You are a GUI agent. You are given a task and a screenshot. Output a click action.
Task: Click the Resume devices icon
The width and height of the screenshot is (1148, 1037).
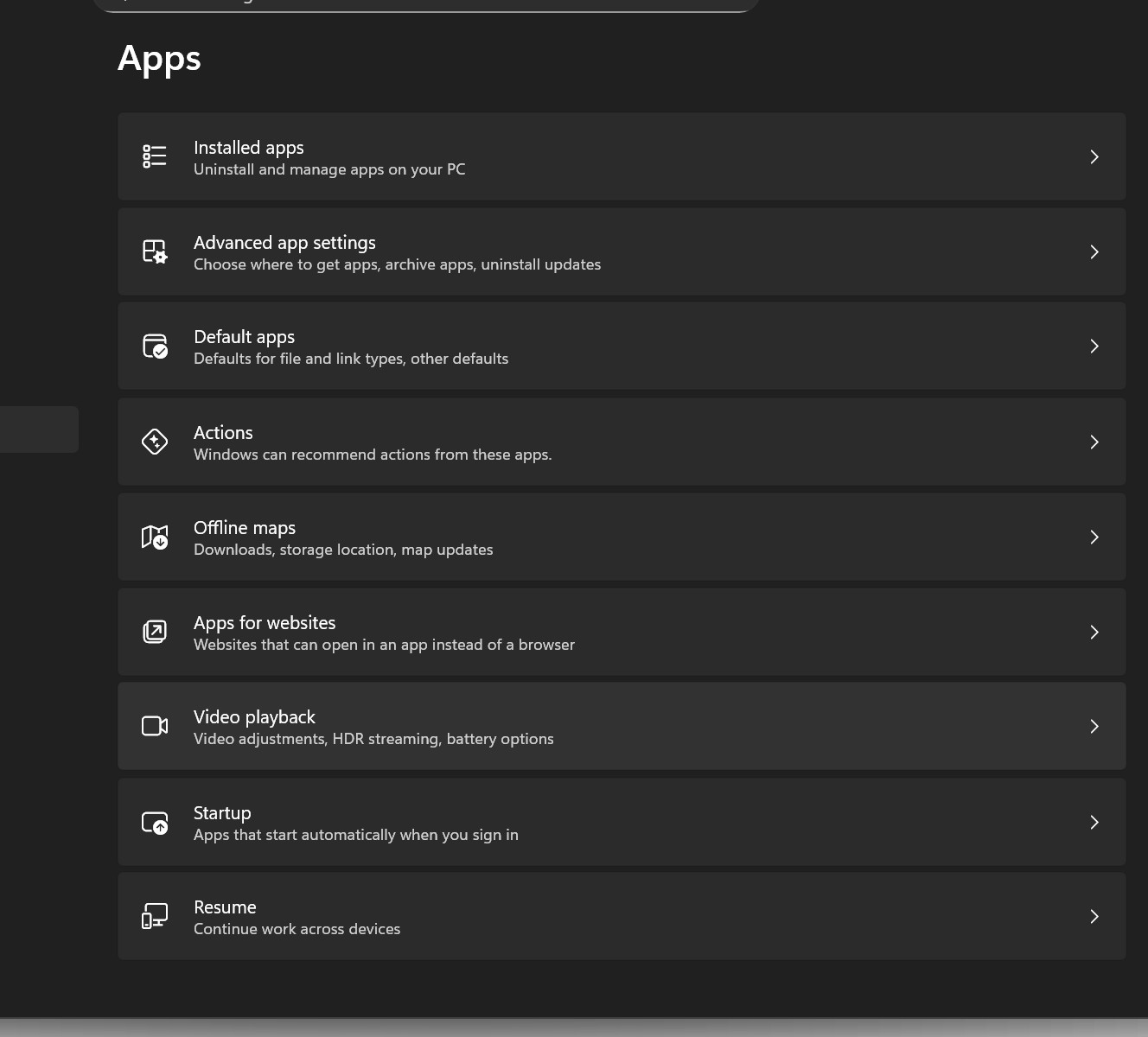pos(155,916)
